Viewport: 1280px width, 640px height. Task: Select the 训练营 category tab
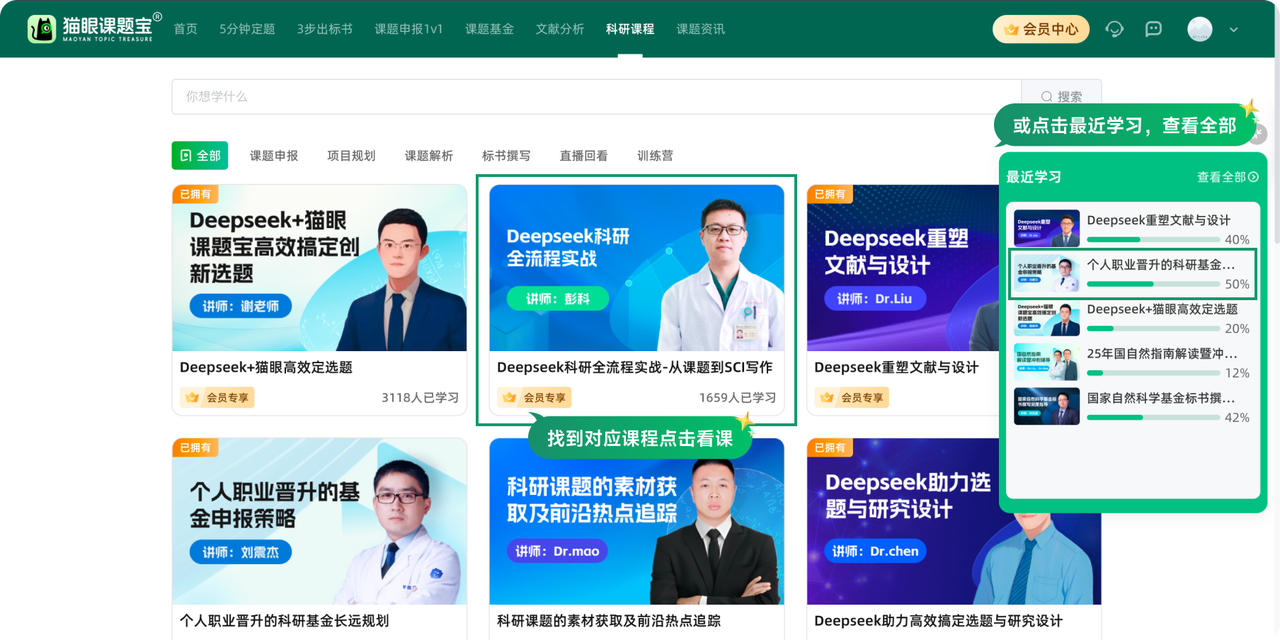pos(655,156)
